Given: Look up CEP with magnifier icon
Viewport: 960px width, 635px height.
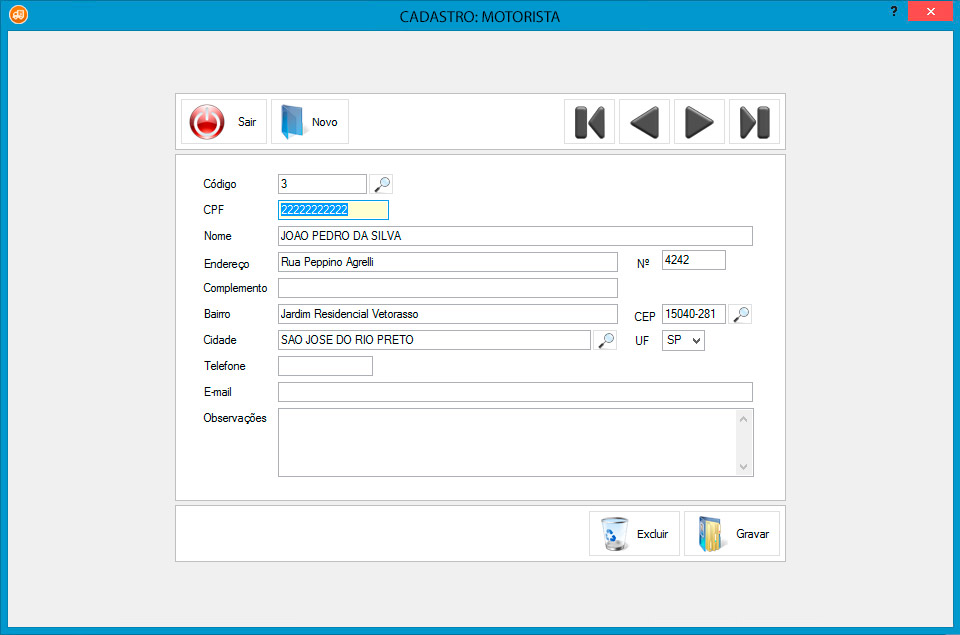Looking at the screenshot, I should (741, 314).
